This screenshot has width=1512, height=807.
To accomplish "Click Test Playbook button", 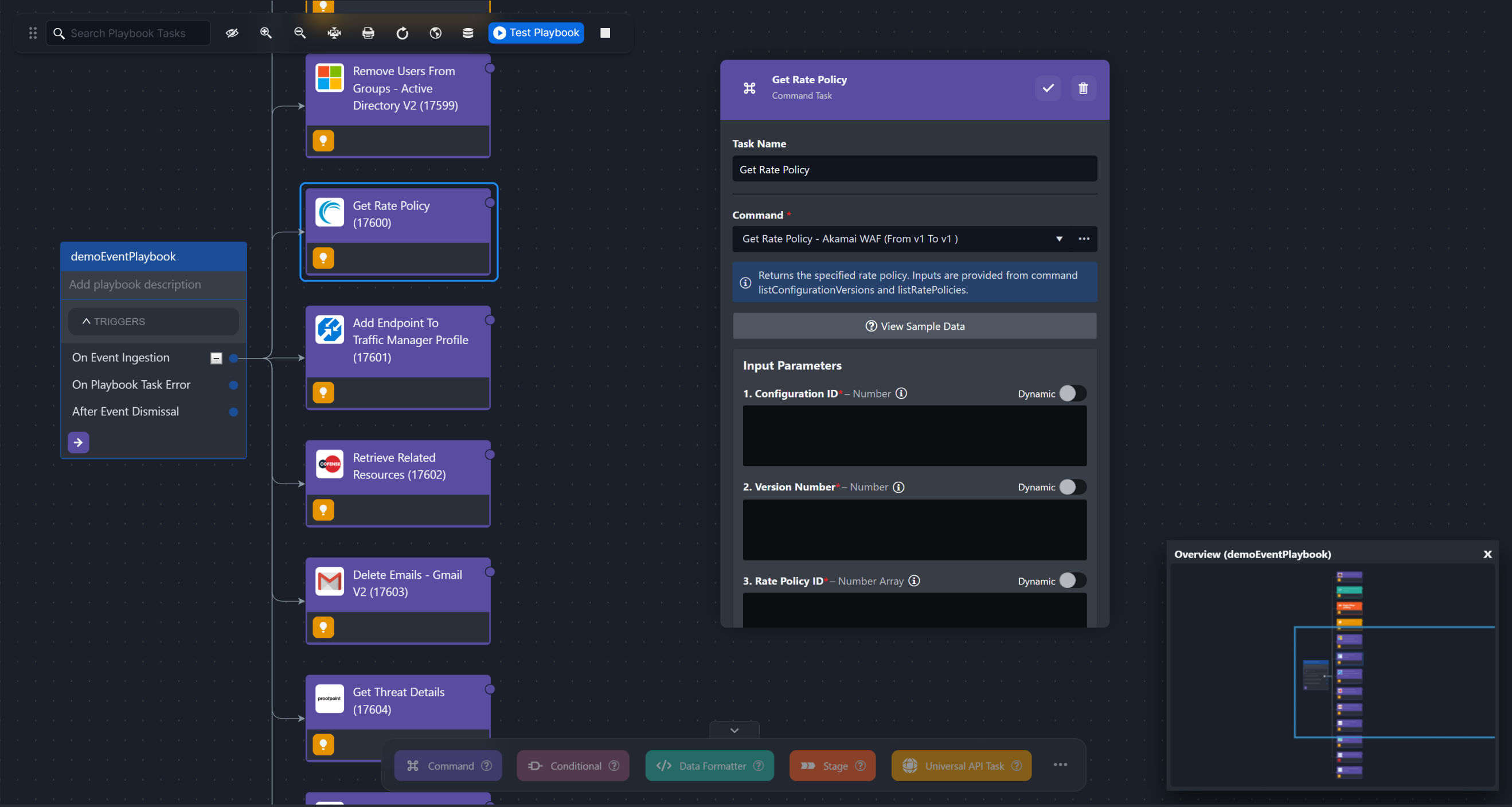I will pyautogui.click(x=536, y=33).
